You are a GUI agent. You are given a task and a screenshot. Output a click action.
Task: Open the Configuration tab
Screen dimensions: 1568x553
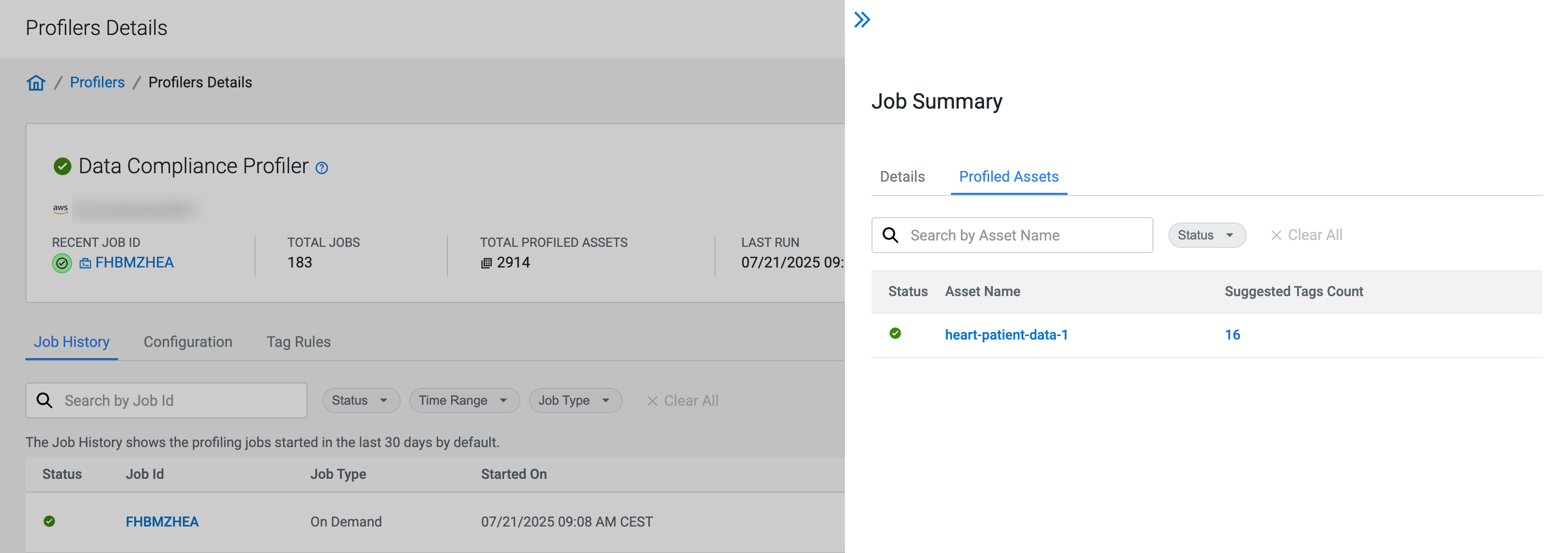coord(188,342)
